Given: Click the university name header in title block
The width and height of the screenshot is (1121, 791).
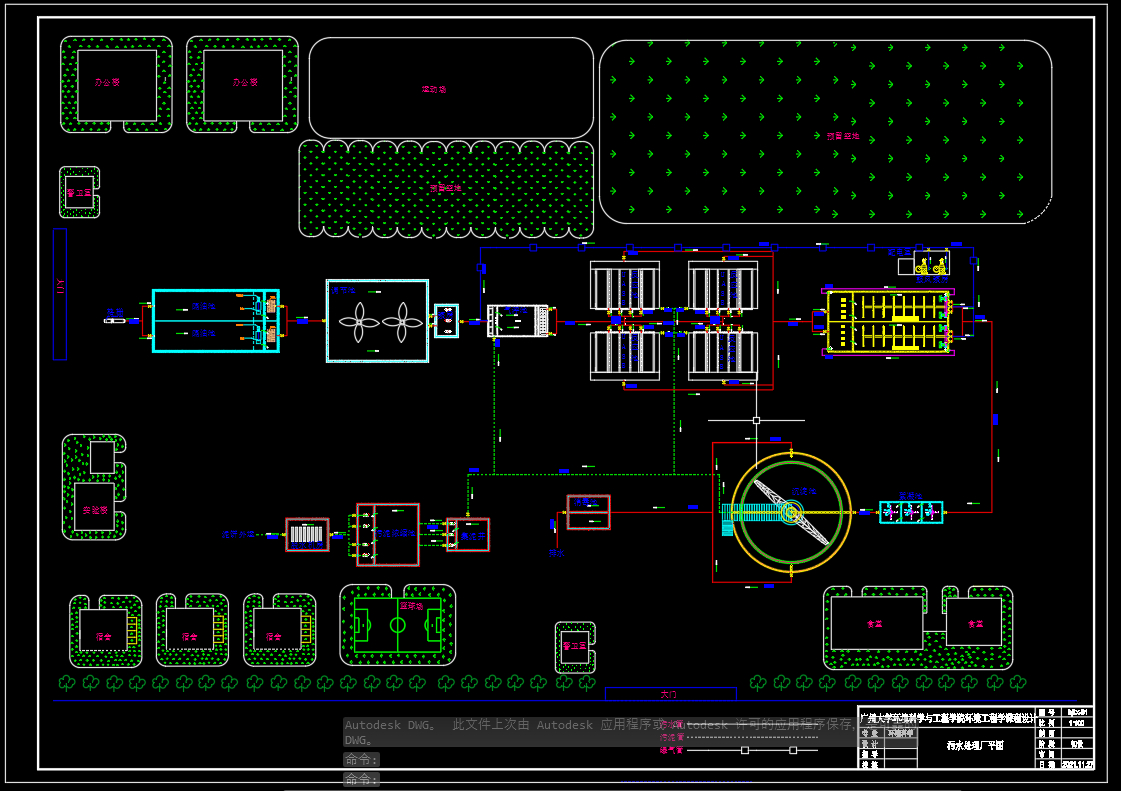Looking at the screenshot, I should pyautogui.click(x=947, y=718).
